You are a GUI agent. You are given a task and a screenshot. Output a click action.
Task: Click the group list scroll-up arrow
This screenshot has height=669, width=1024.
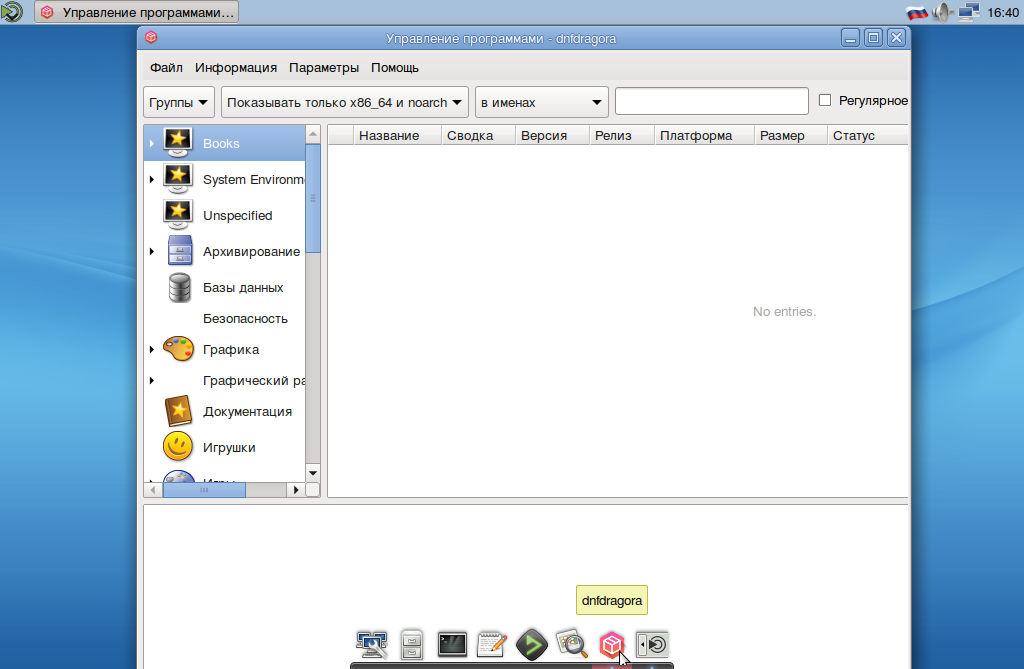click(313, 134)
